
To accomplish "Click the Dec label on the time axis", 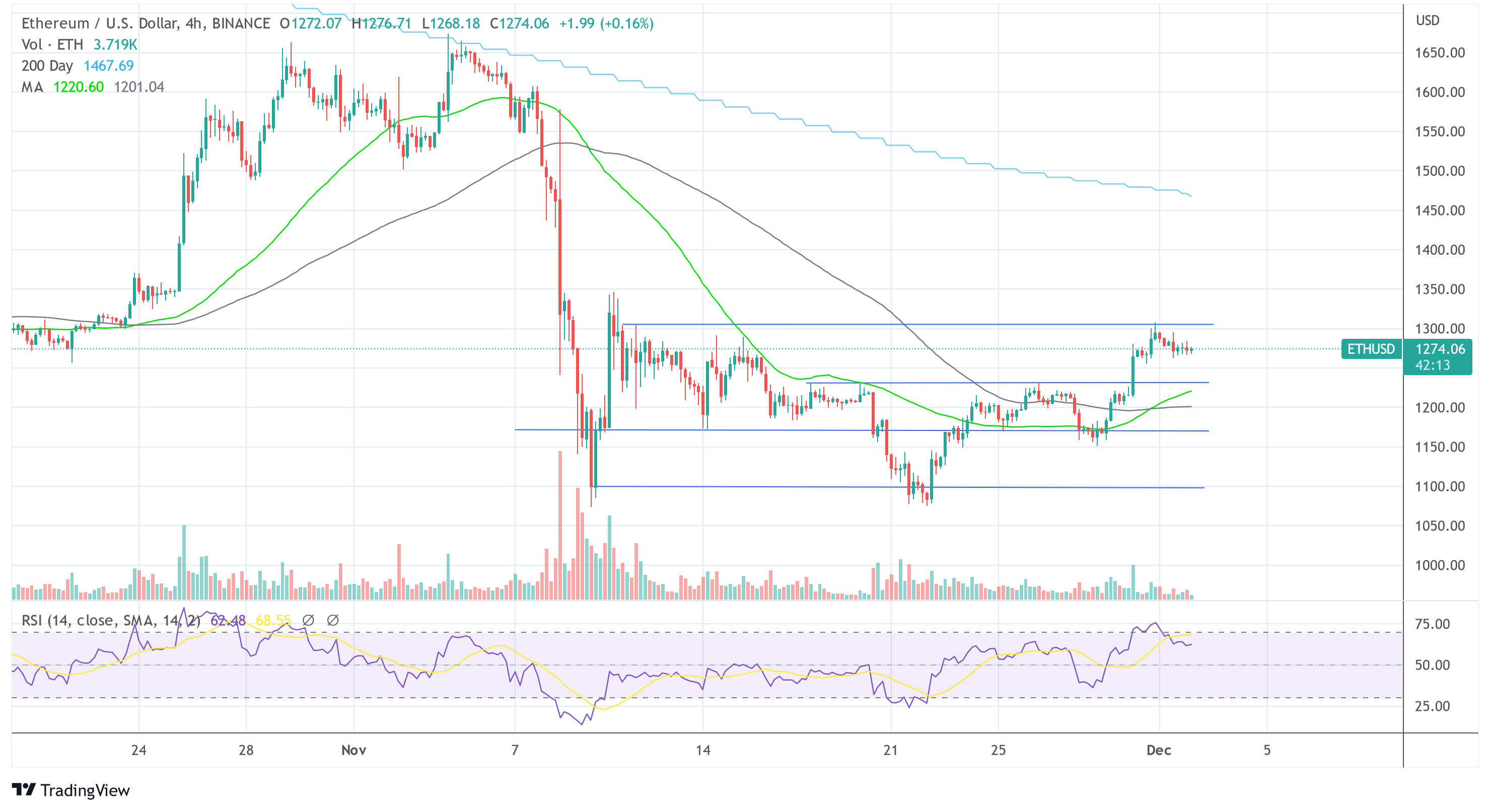I will (1159, 750).
